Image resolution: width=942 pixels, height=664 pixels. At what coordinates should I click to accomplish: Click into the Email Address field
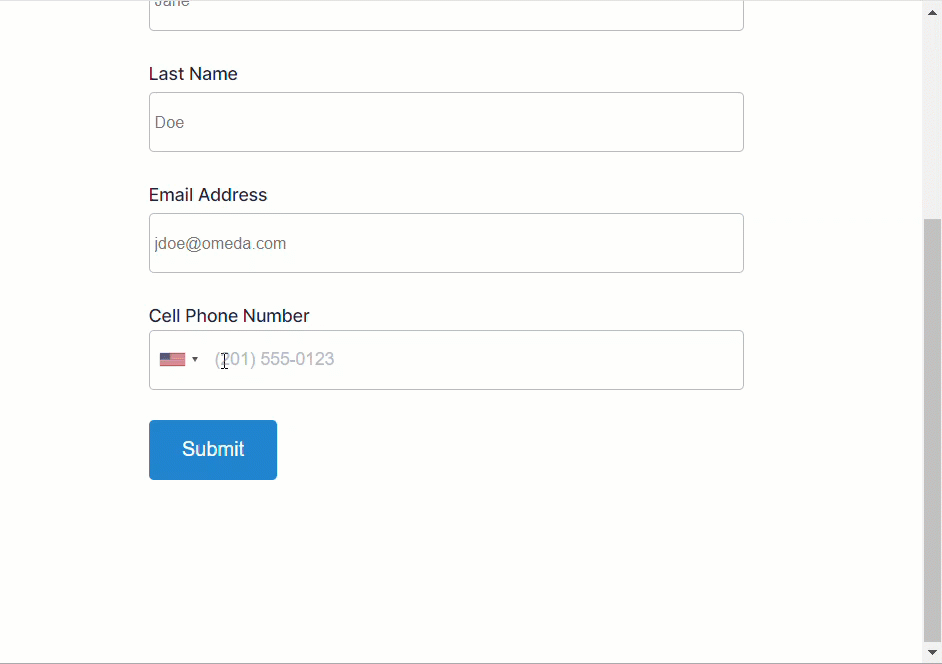click(446, 243)
